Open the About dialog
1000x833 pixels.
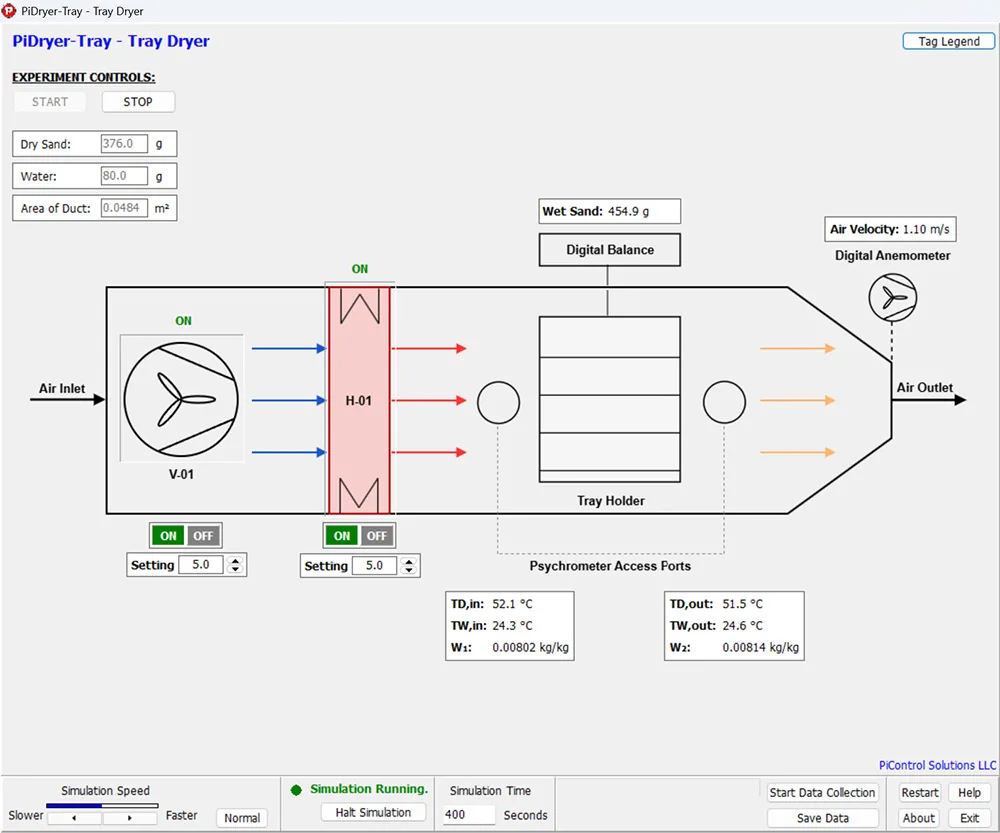click(920, 818)
